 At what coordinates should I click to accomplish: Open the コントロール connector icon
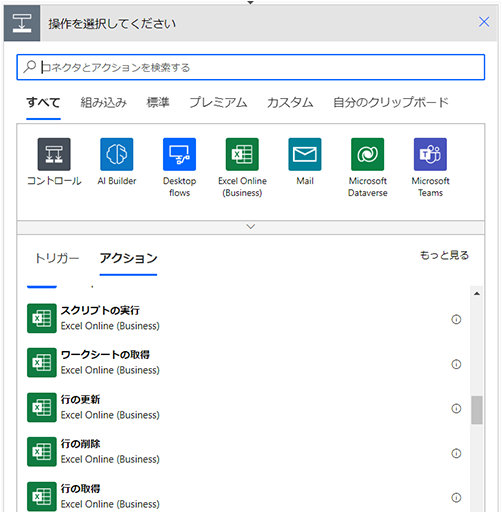point(54,154)
